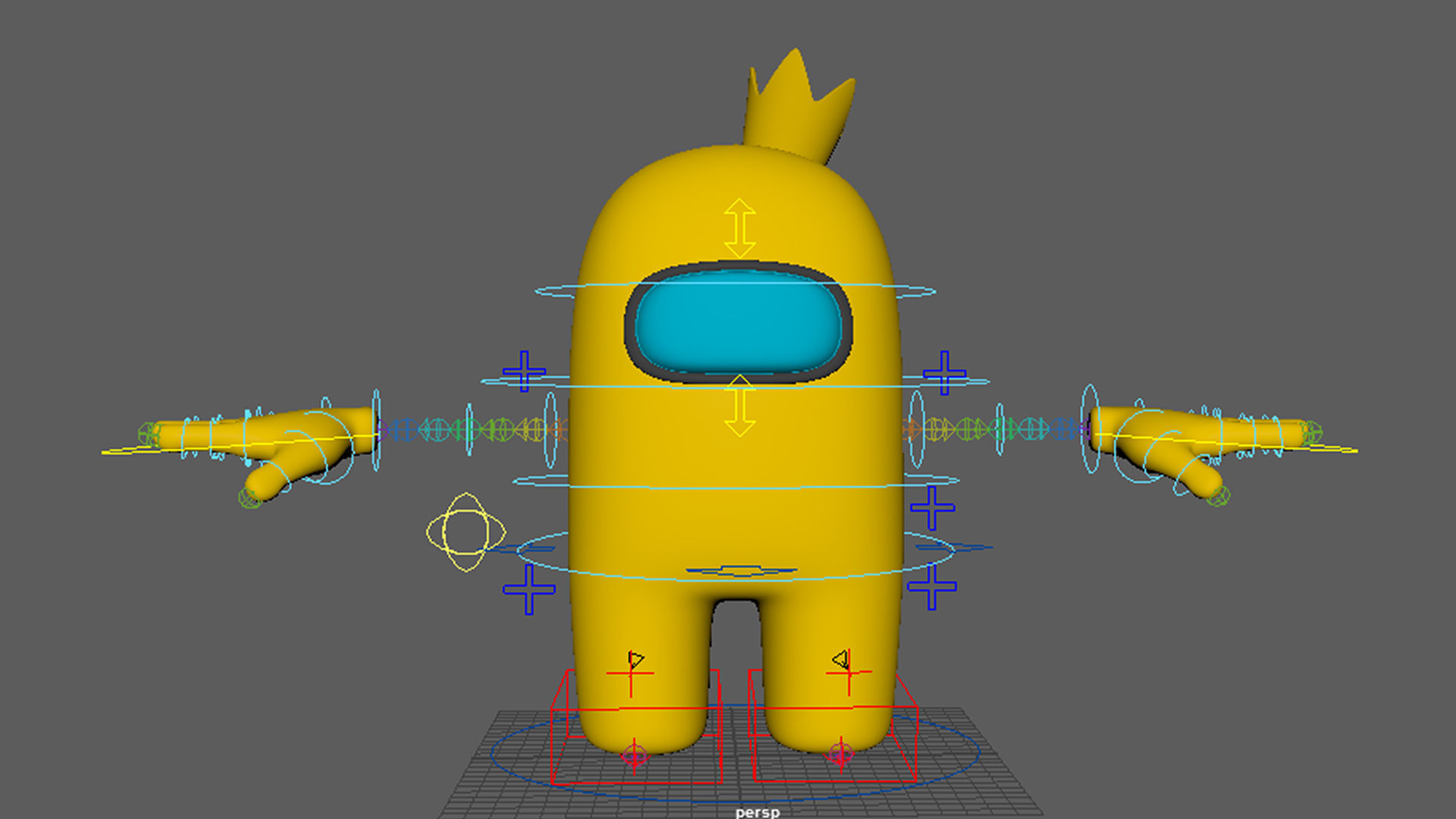Select the cyan ring control at the right-side elbow
Viewport: 1456px width, 819px height.
[1000, 428]
